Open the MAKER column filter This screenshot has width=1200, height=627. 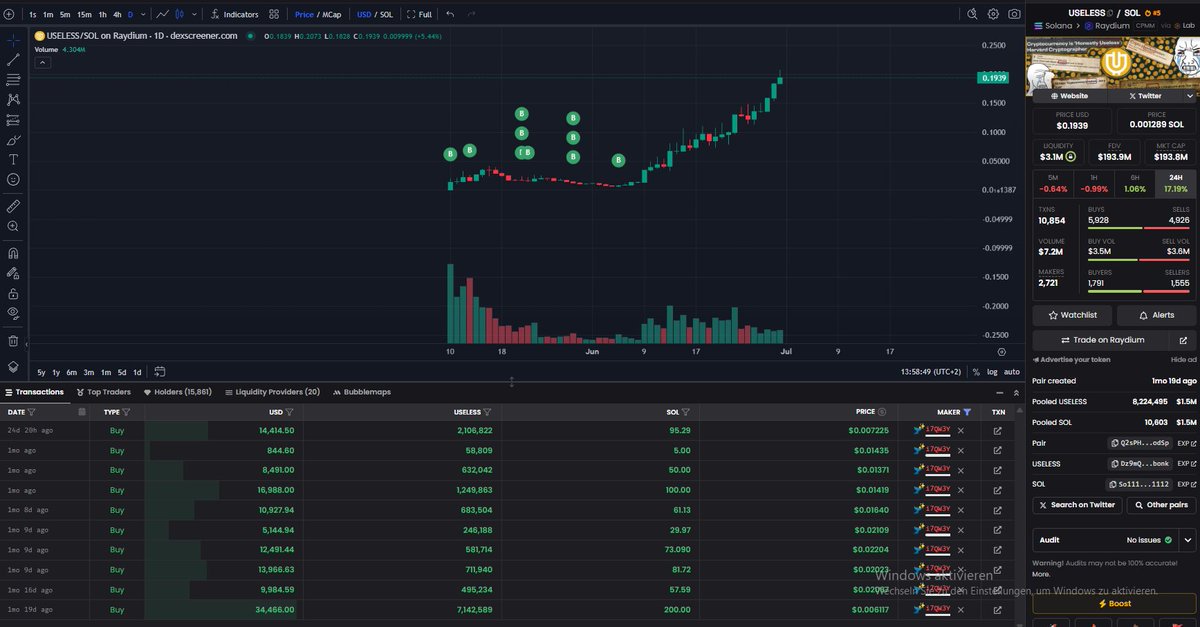point(967,411)
